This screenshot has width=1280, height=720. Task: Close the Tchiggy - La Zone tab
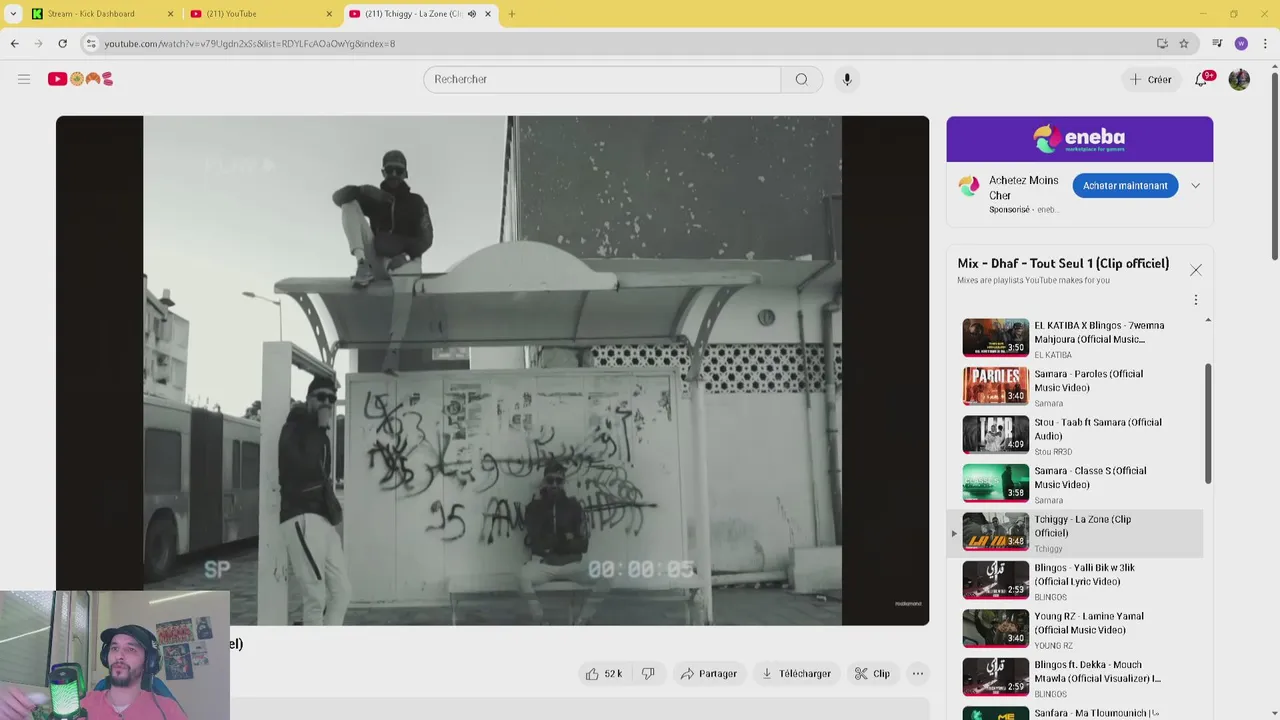tap(488, 14)
